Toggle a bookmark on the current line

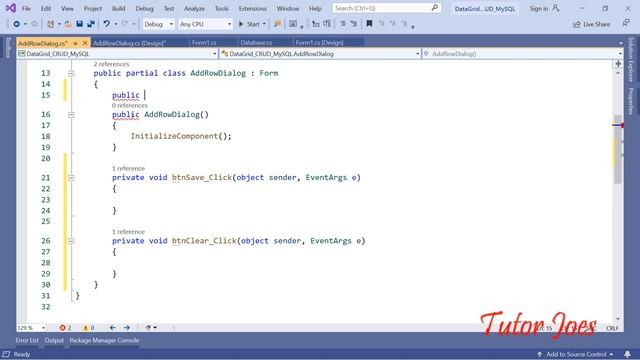click(x=369, y=24)
